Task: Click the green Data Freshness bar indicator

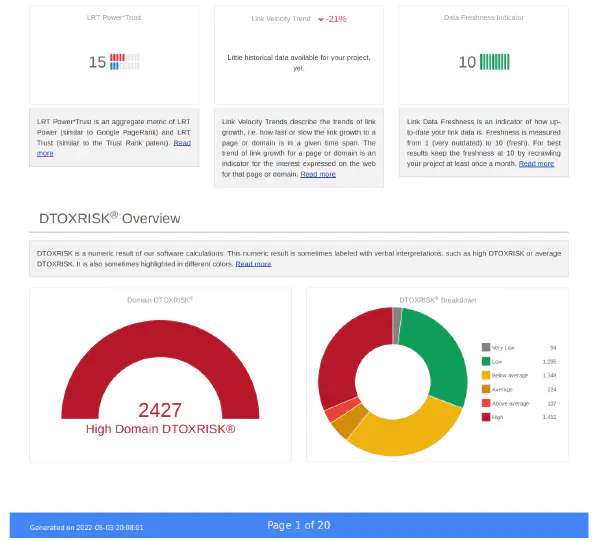Action: click(x=495, y=62)
